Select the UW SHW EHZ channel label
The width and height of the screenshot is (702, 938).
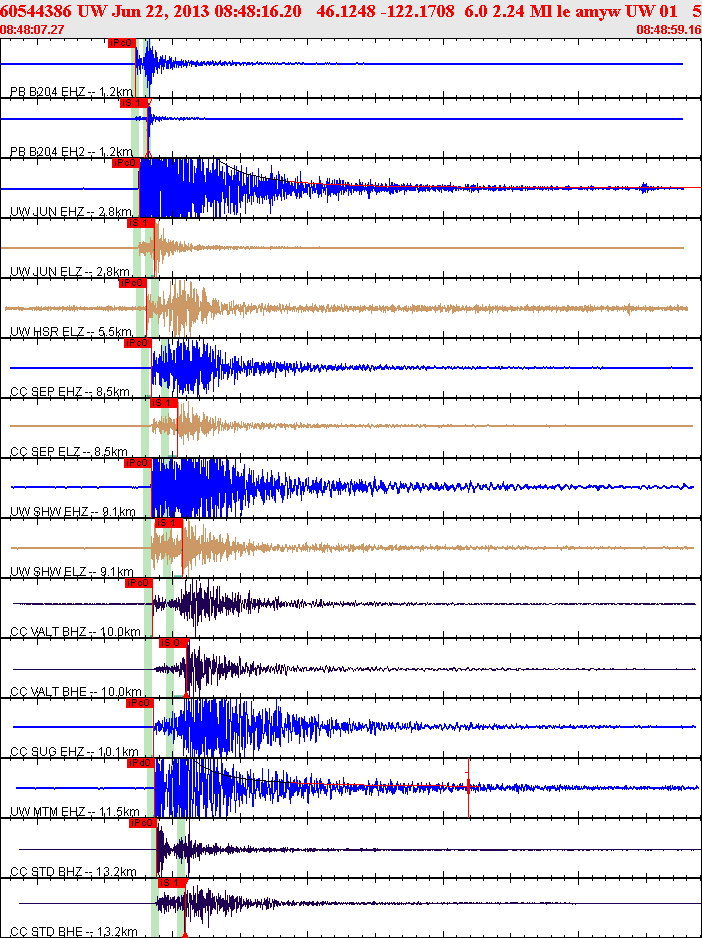coord(72,512)
